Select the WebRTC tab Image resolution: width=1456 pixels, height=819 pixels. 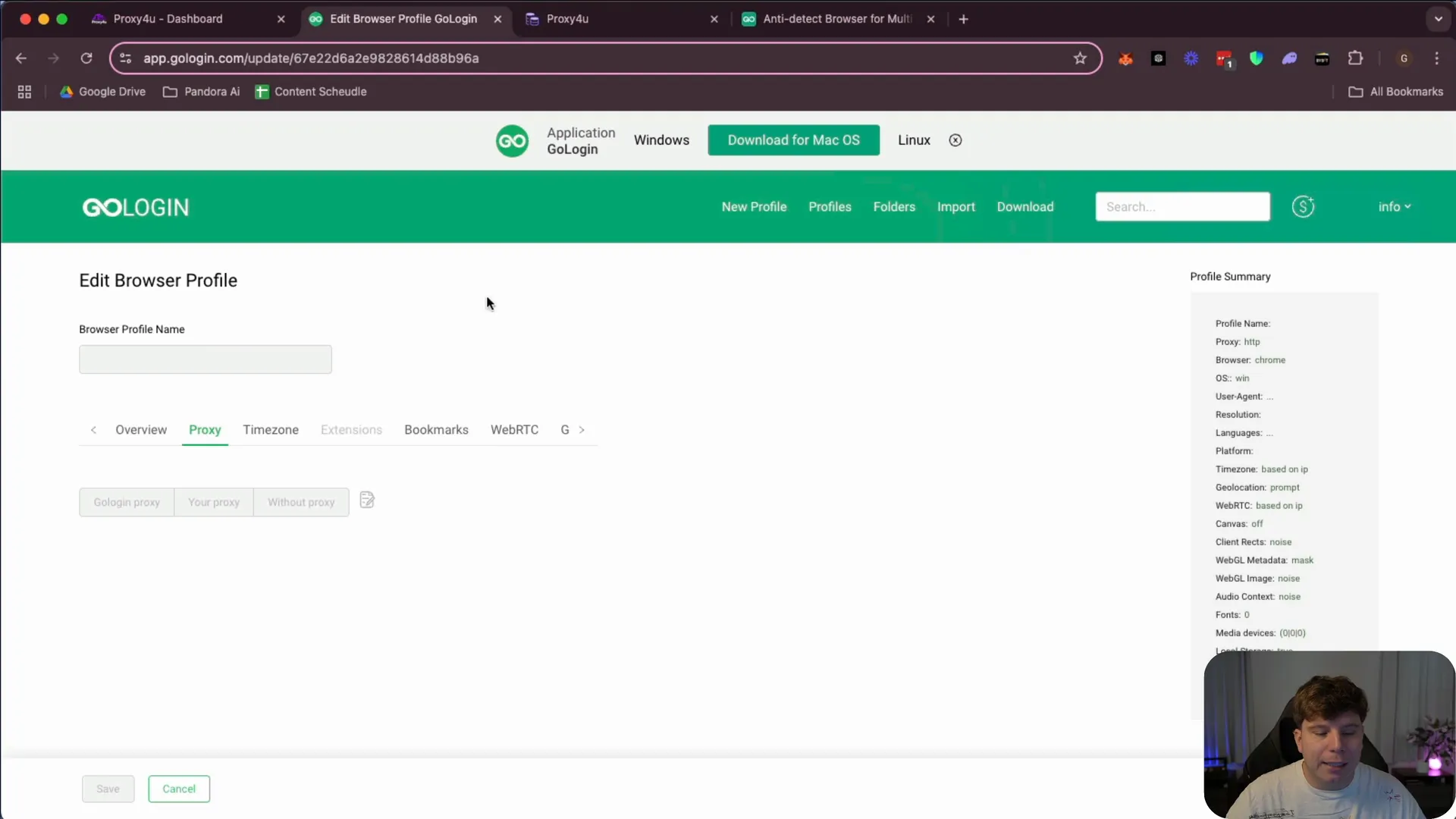click(x=514, y=430)
